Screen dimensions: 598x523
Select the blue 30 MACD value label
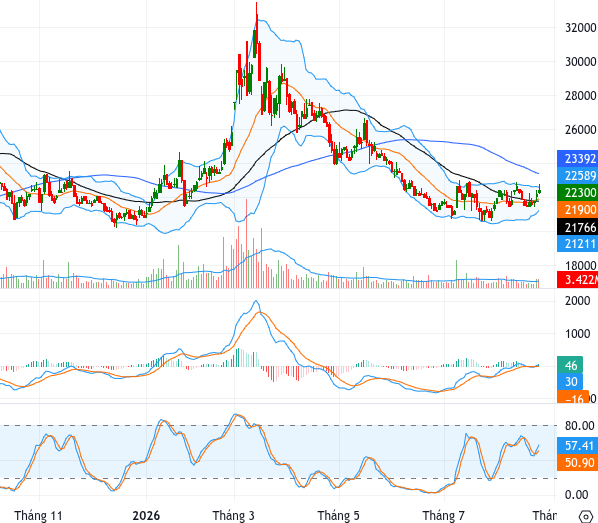point(570,381)
